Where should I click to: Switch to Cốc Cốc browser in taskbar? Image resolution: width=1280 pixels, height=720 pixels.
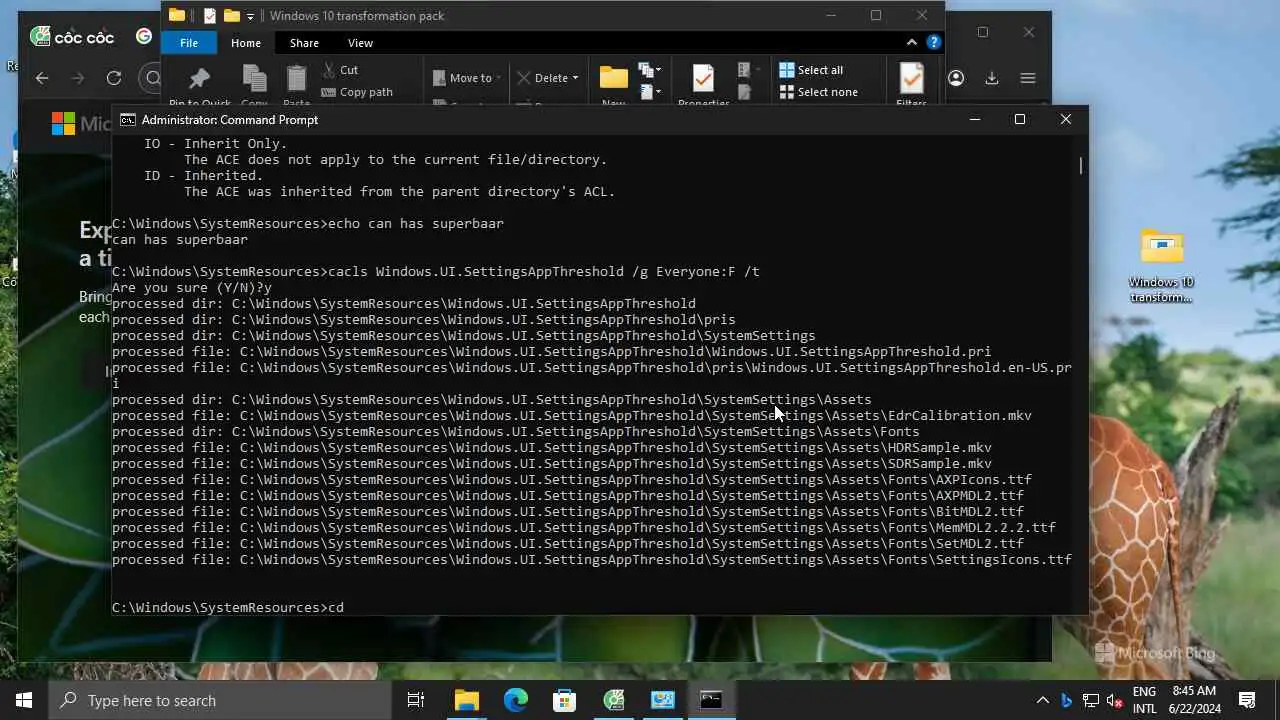coord(614,700)
